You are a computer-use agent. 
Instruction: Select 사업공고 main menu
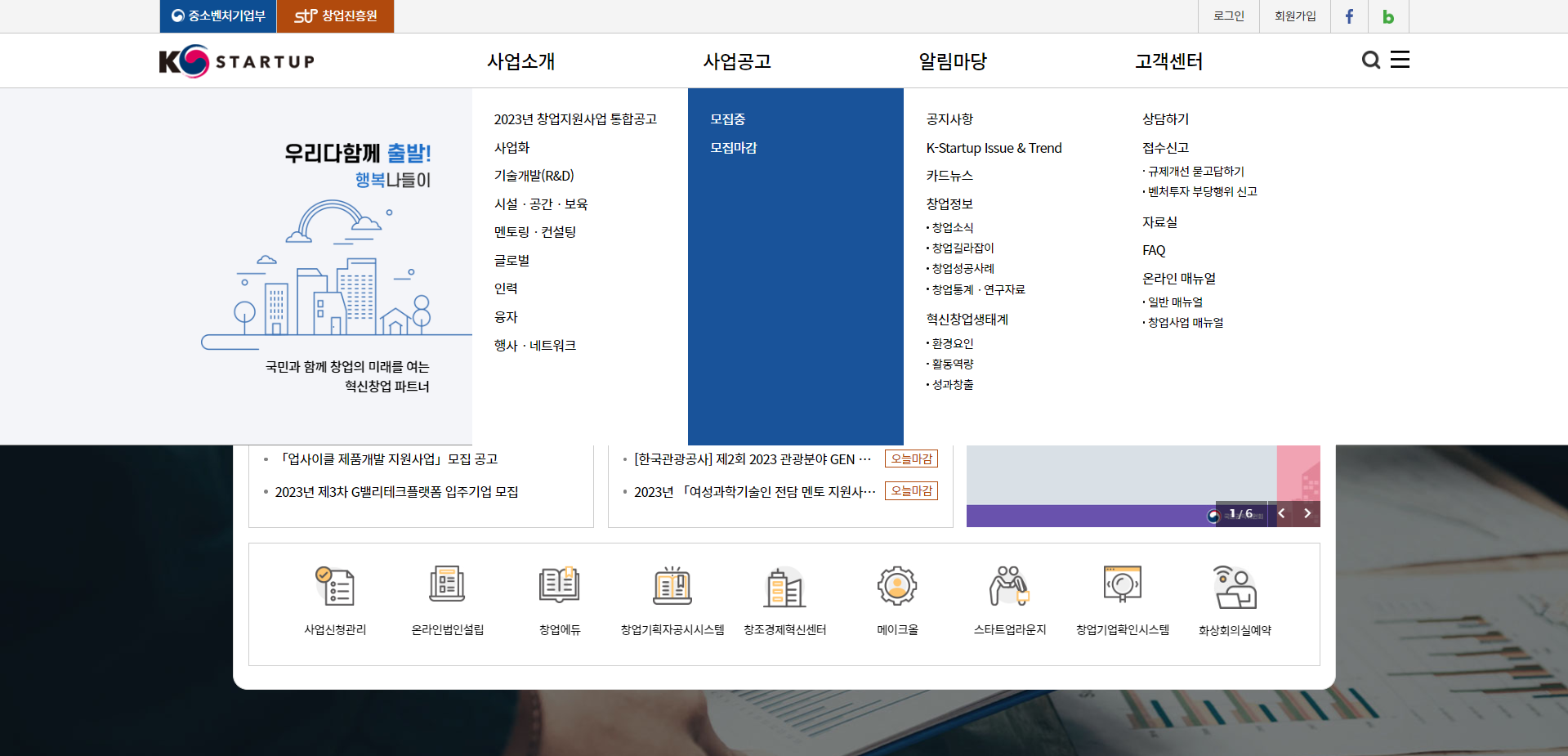click(x=737, y=61)
